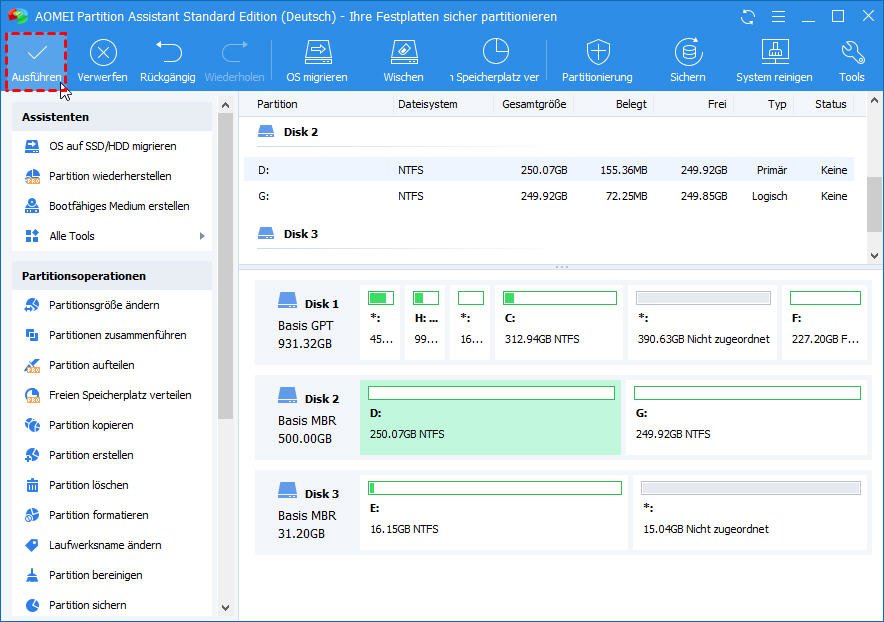Click partition list scrollbar up arrow

[874, 101]
